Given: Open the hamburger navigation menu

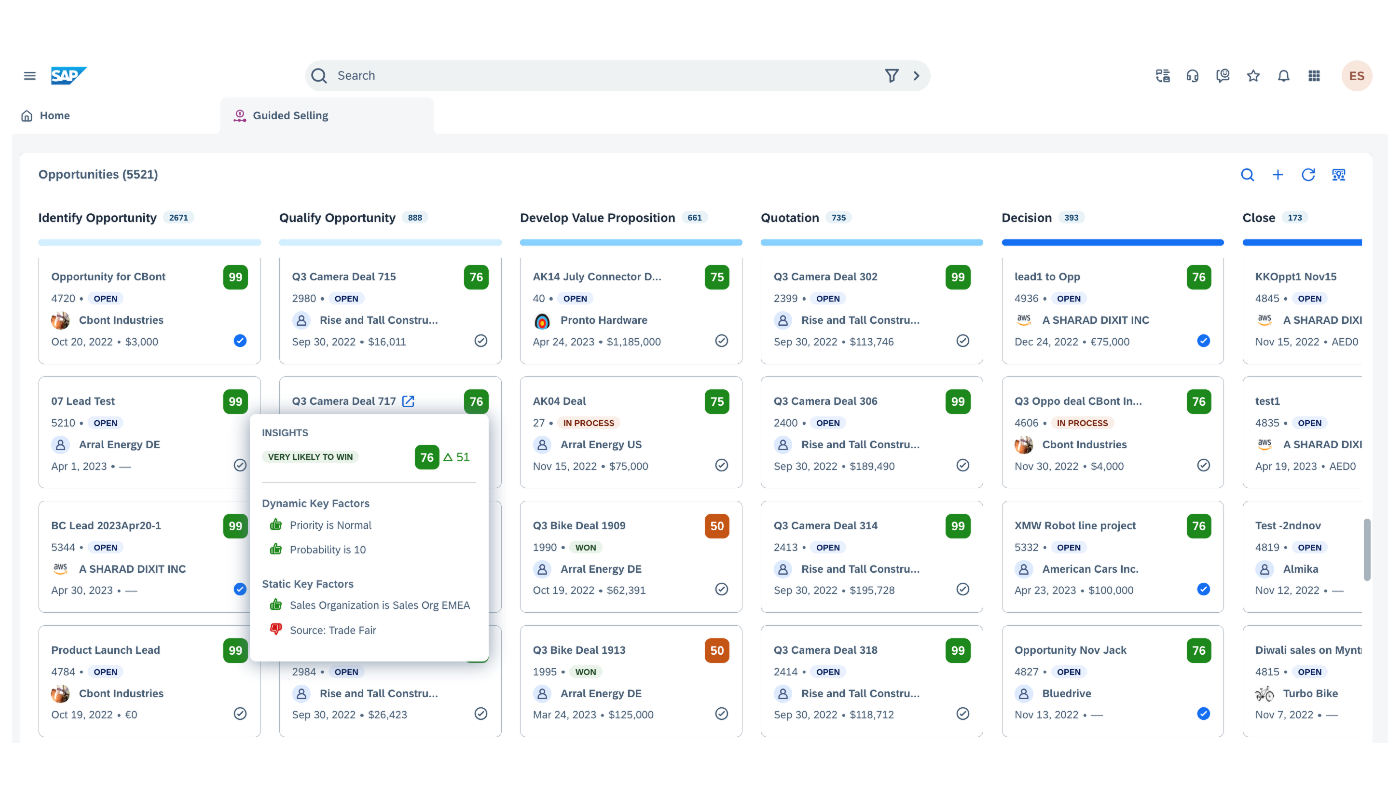Looking at the screenshot, I should pos(30,76).
